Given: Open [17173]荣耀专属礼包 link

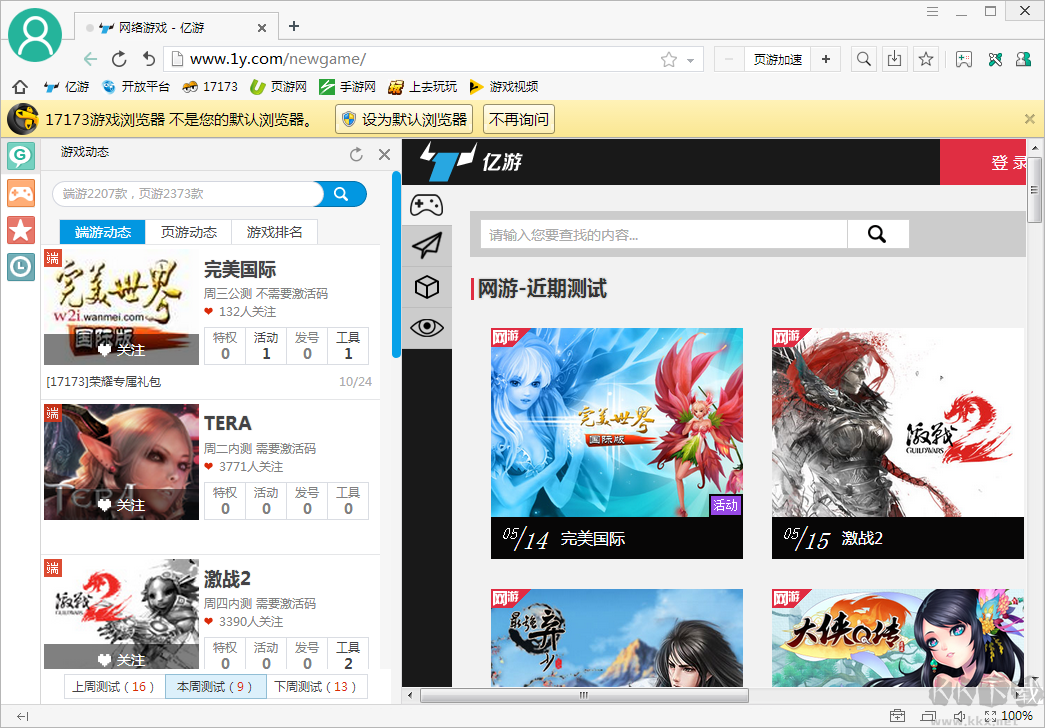Looking at the screenshot, I should coord(103,382).
